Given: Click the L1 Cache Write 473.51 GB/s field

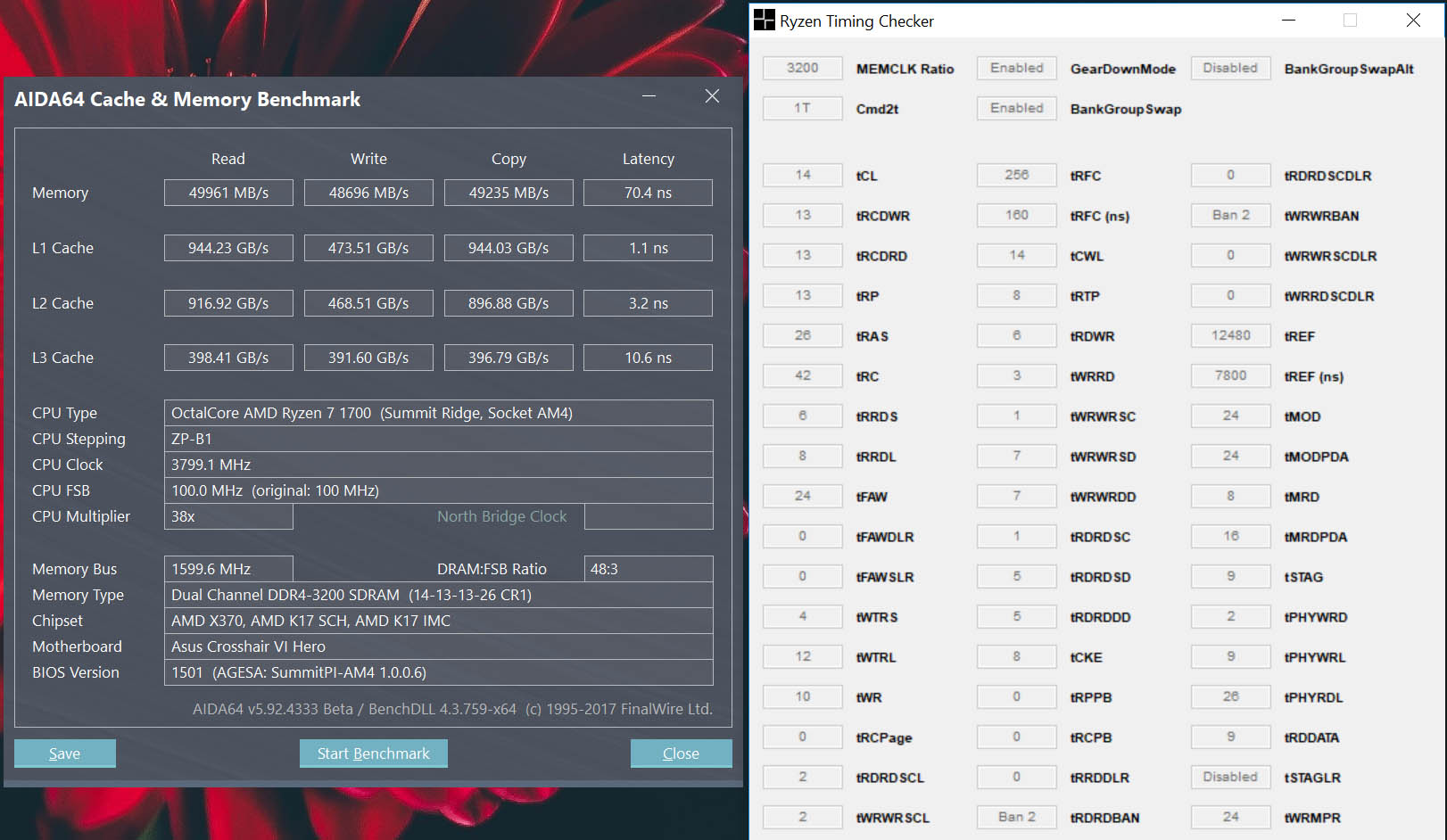Looking at the screenshot, I should coord(368,248).
